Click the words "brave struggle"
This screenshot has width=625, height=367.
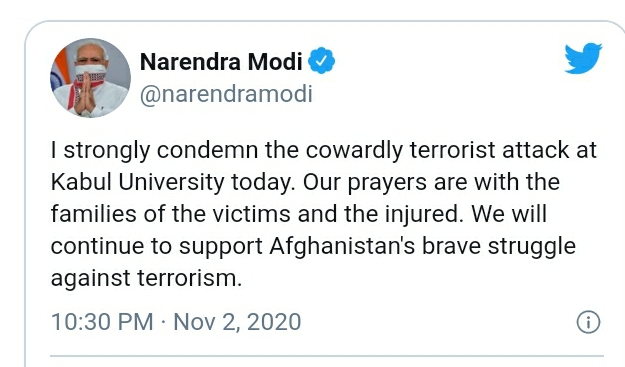[499, 246]
